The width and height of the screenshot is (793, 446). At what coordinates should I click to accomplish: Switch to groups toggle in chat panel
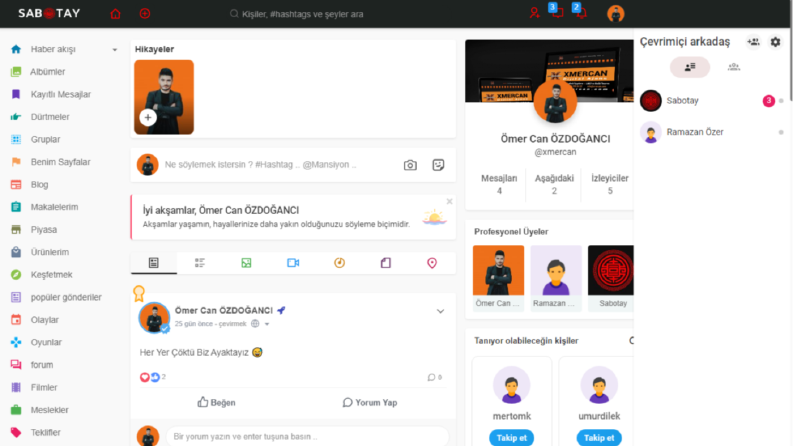733,67
